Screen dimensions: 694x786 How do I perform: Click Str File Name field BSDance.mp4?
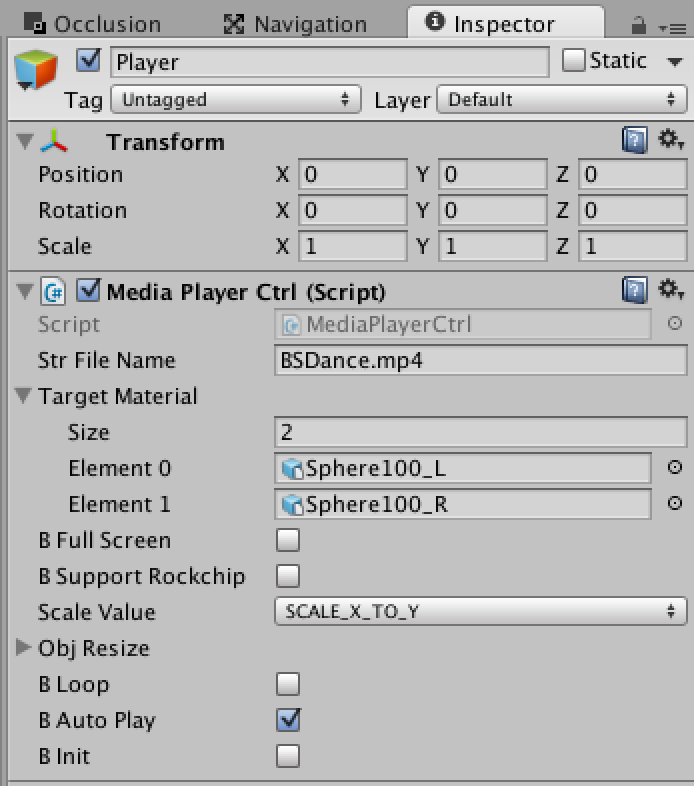480,360
